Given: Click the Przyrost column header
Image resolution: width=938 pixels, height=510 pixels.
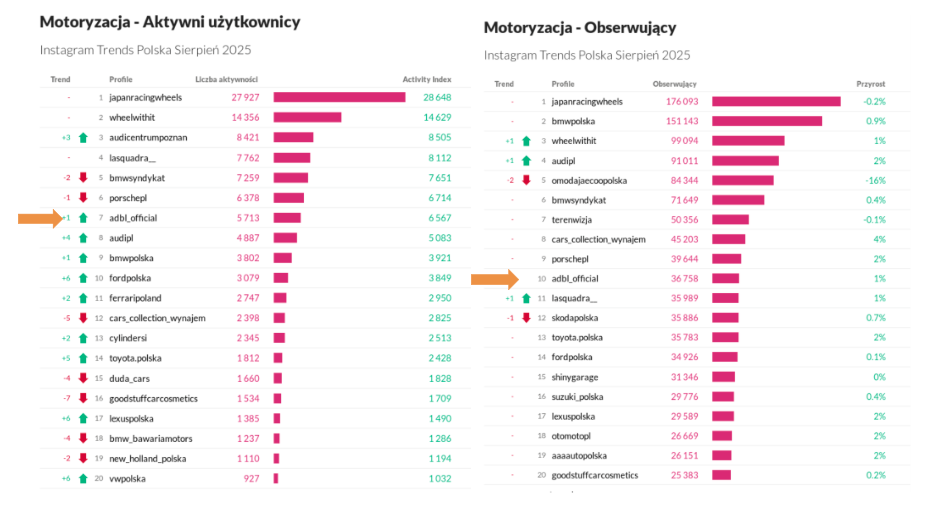Looking at the screenshot, I should [870, 84].
